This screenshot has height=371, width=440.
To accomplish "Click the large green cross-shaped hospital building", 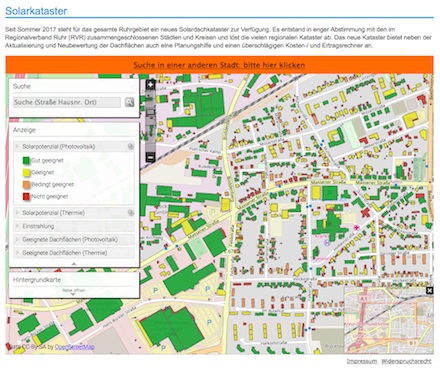I will (330, 226).
